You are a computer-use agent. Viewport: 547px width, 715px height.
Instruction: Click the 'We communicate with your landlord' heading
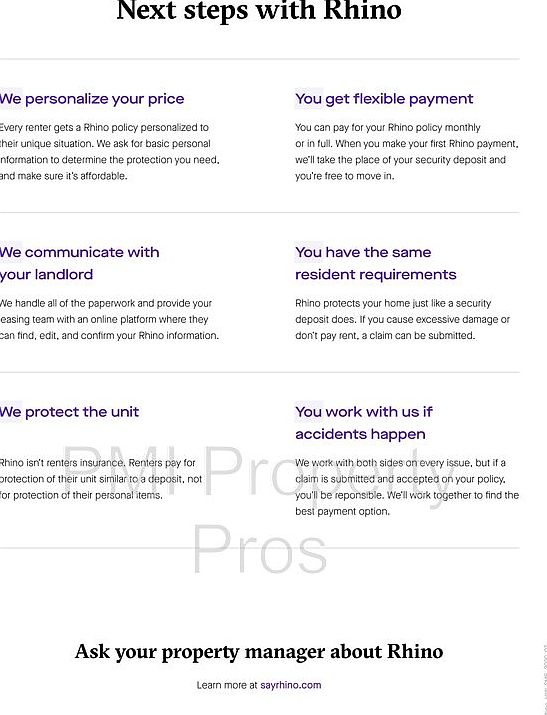pos(80,263)
